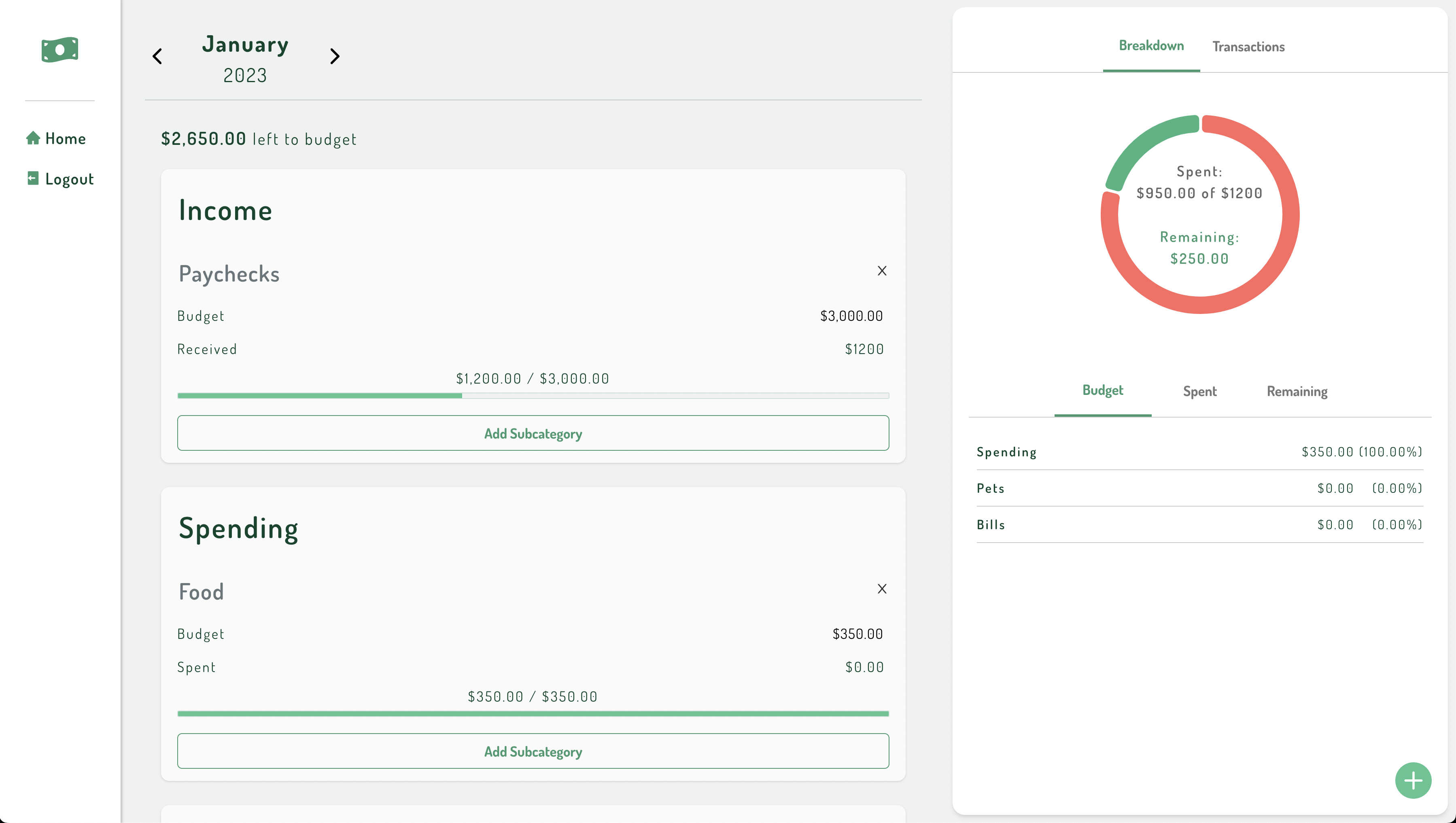Add Subcategory under Spending

(533, 751)
